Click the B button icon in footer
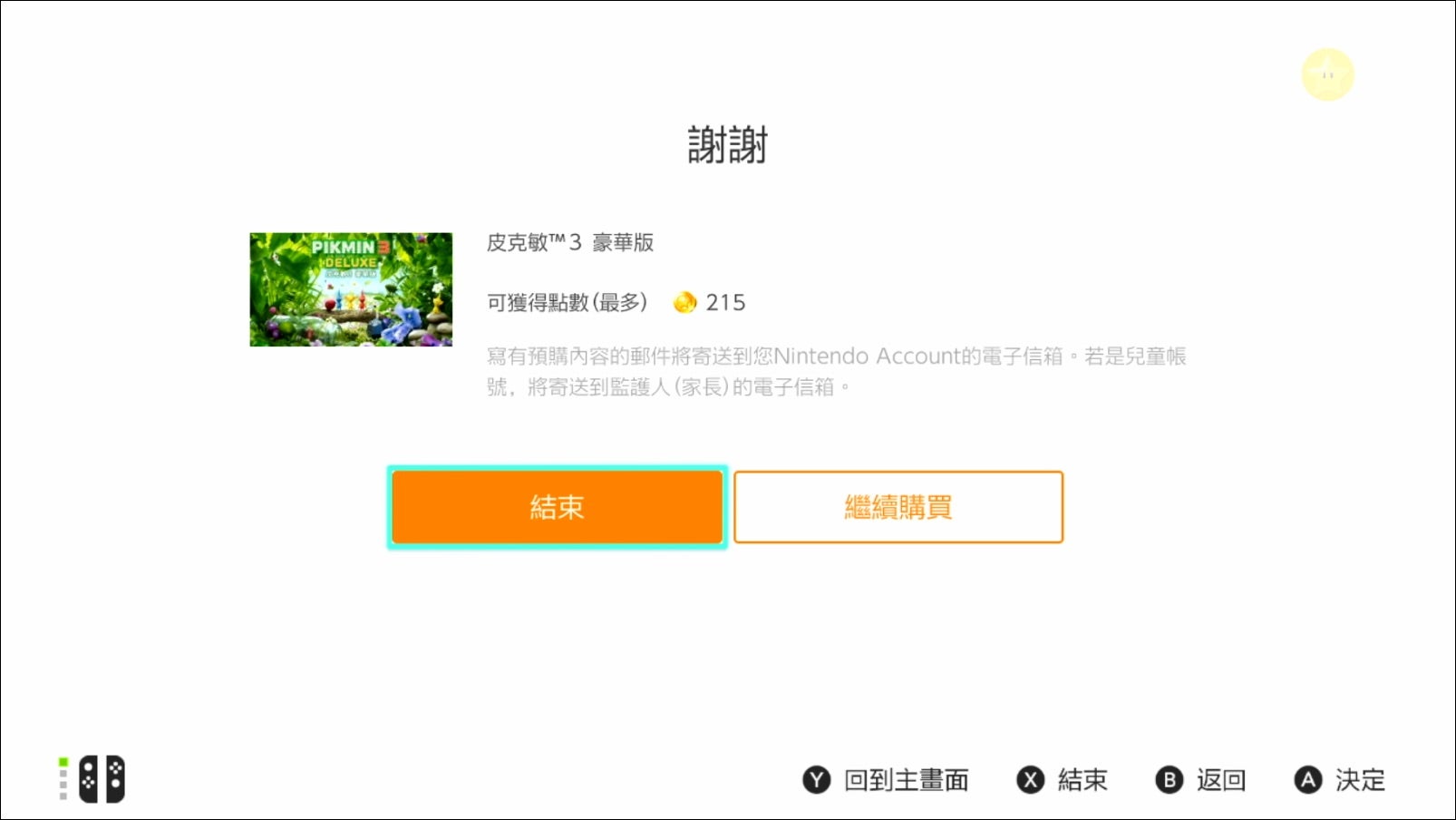The image size is (1456, 820). tap(1169, 780)
